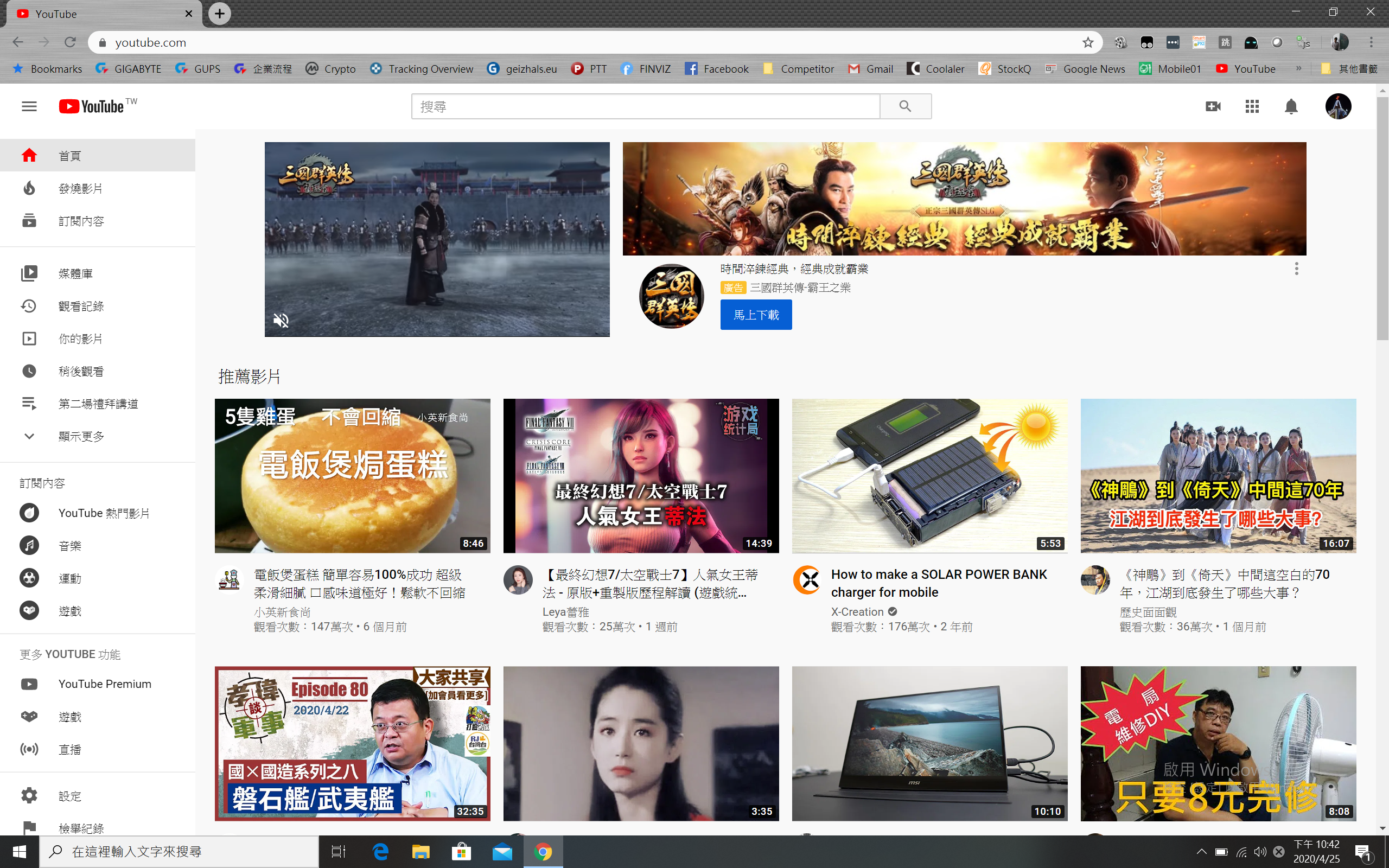This screenshot has height=868, width=1389.
Task: Click the magnifier search button
Action: click(x=905, y=106)
